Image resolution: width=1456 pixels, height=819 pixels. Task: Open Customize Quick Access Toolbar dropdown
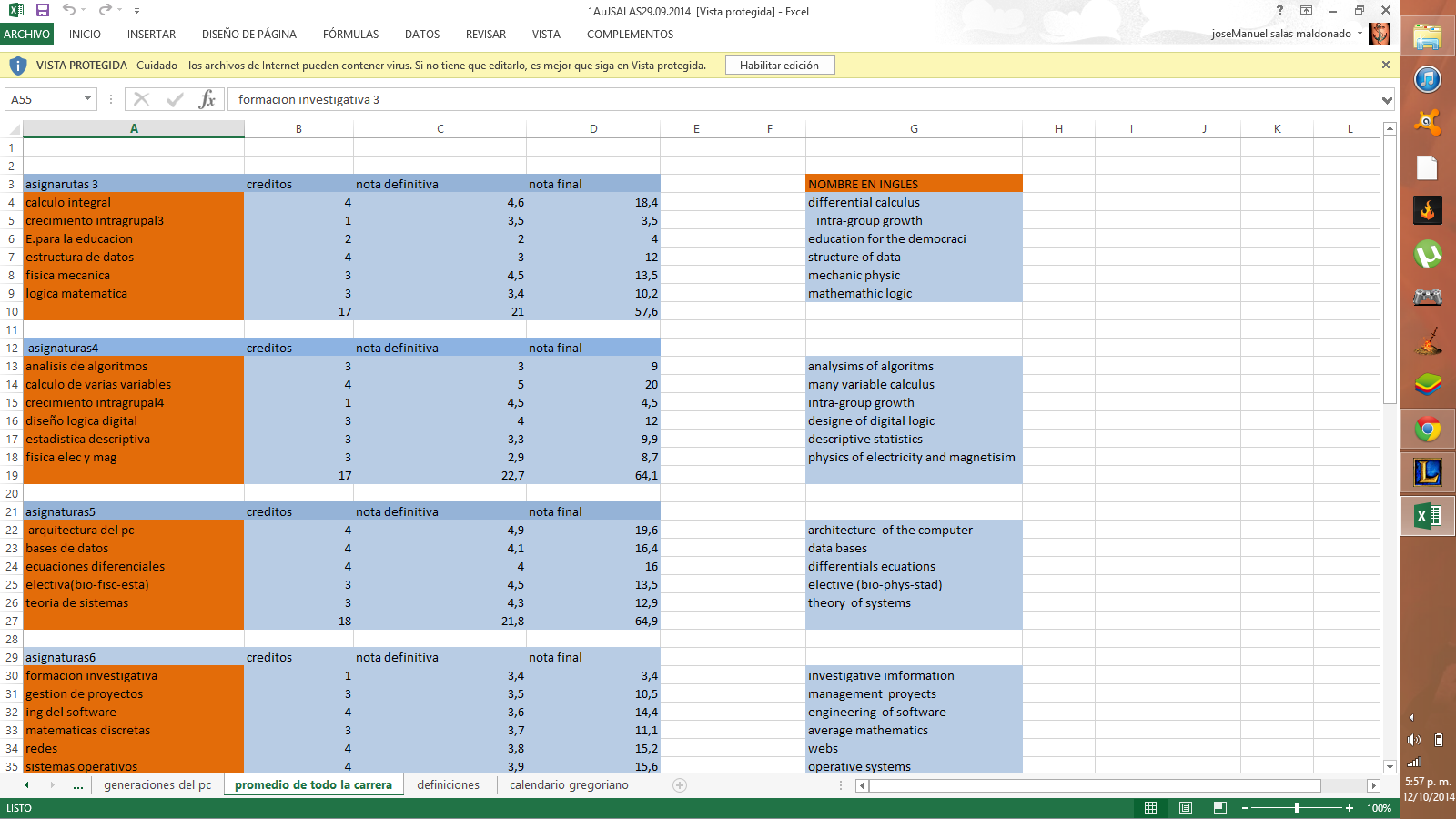[136, 11]
